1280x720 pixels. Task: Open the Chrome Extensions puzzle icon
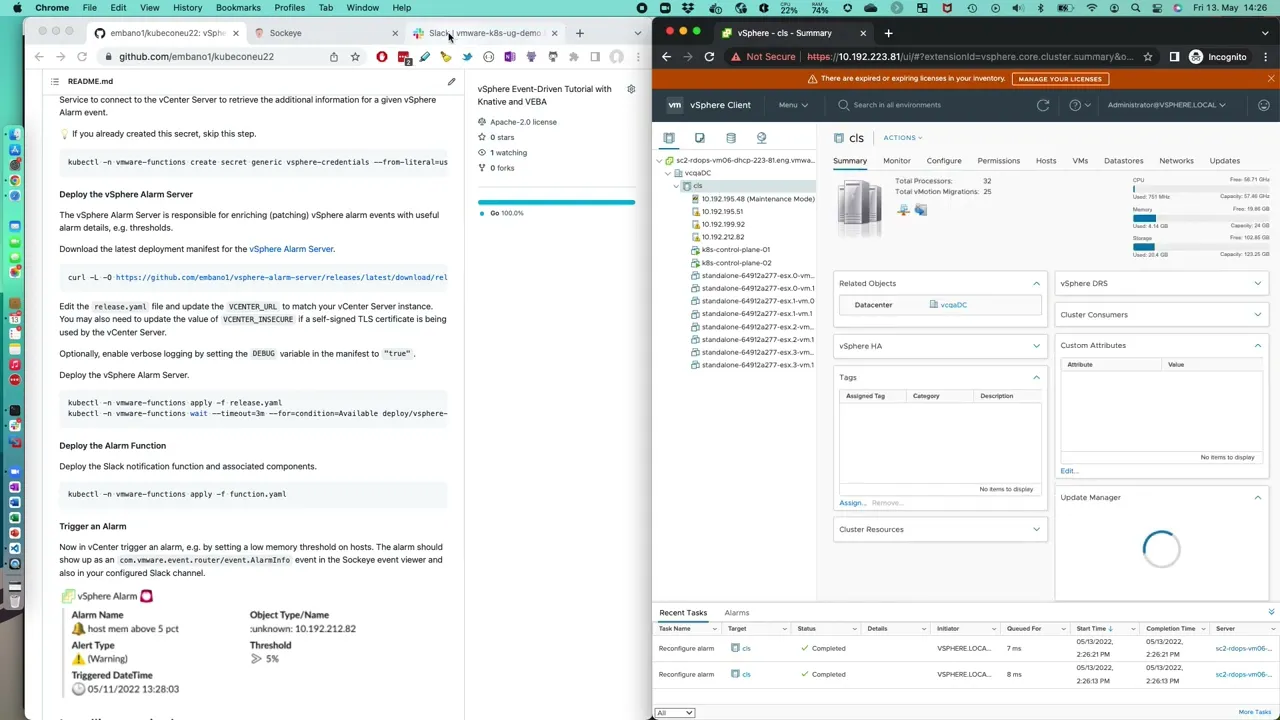(x=573, y=57)
